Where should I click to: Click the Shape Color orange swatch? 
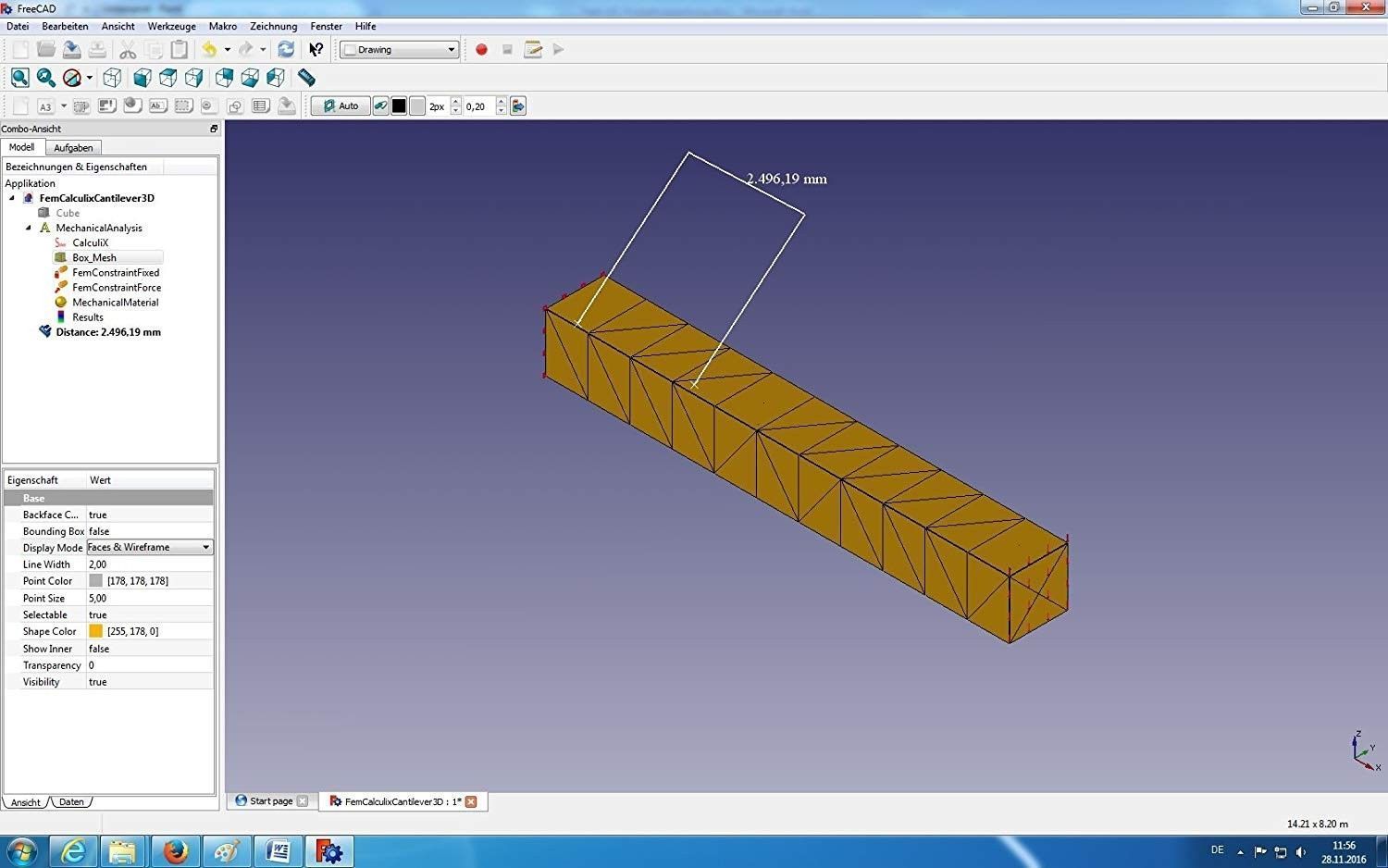[95, 631]
